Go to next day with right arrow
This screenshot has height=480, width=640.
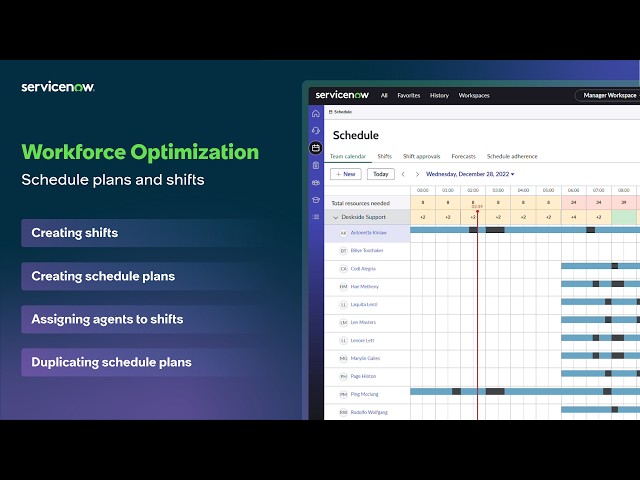click(x=417, y=174)
